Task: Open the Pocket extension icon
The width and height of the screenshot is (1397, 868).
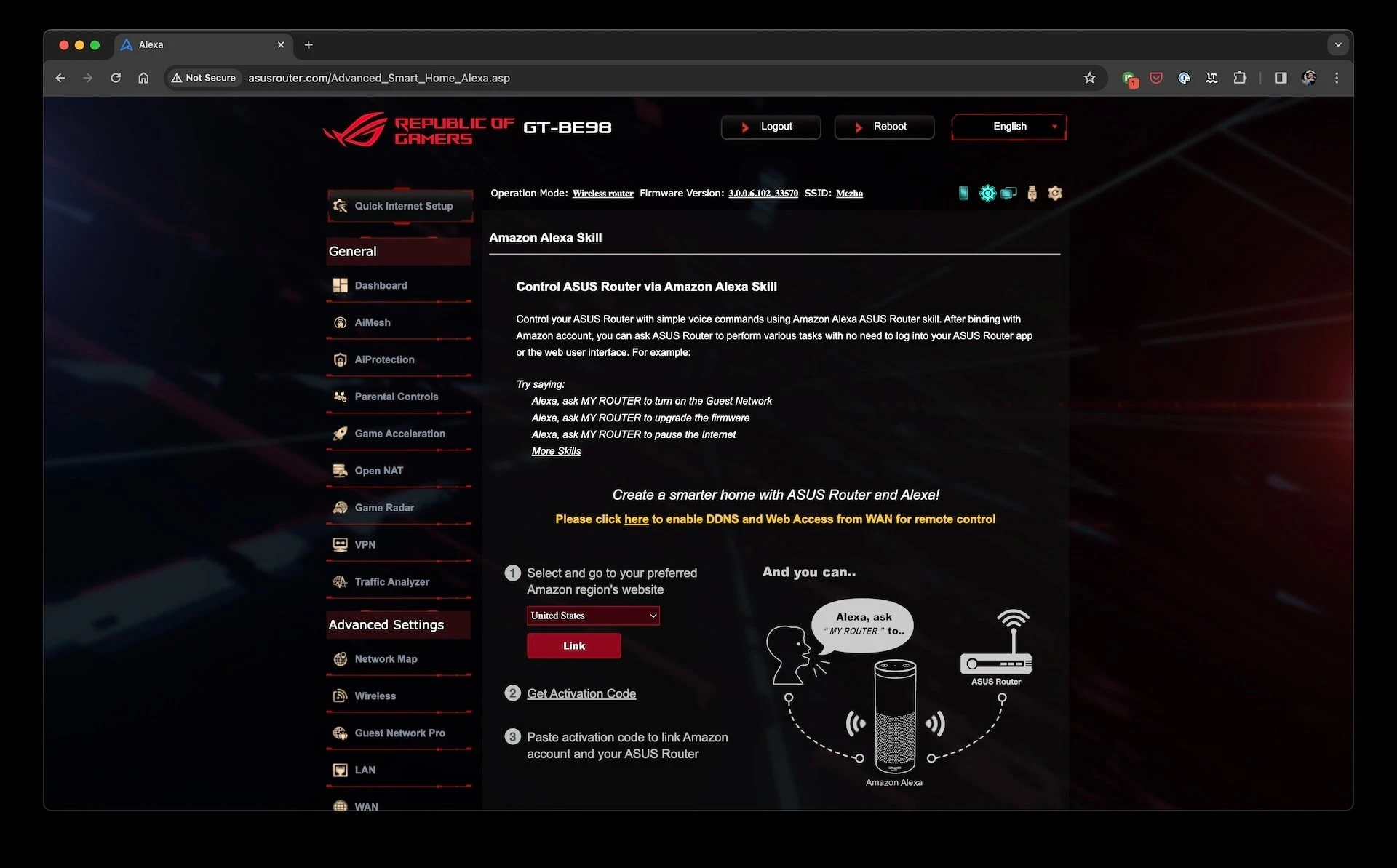Action: 1156,78
